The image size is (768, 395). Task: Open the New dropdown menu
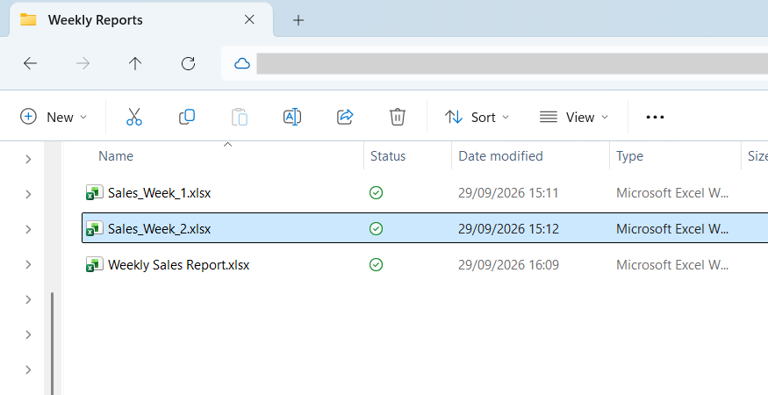pyautogui.click(x=53, y=117)
